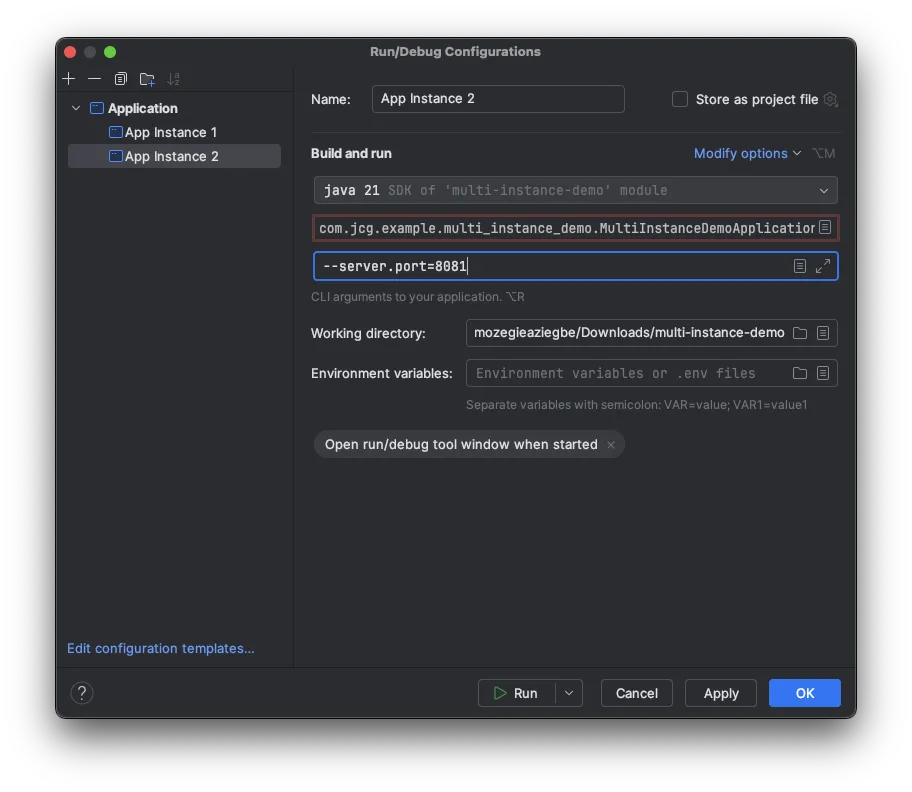Click the Apply button
The image size is (912, 792).
click(721, 693)
